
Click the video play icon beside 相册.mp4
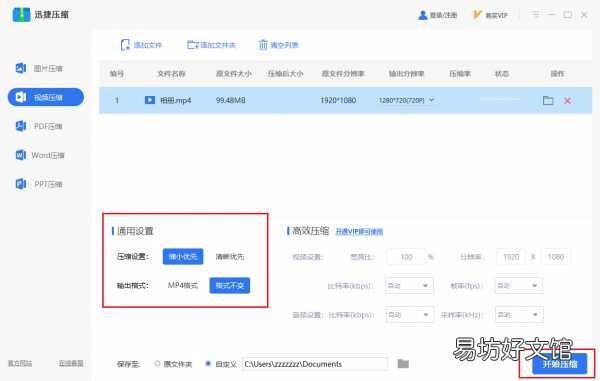[150, 100]
